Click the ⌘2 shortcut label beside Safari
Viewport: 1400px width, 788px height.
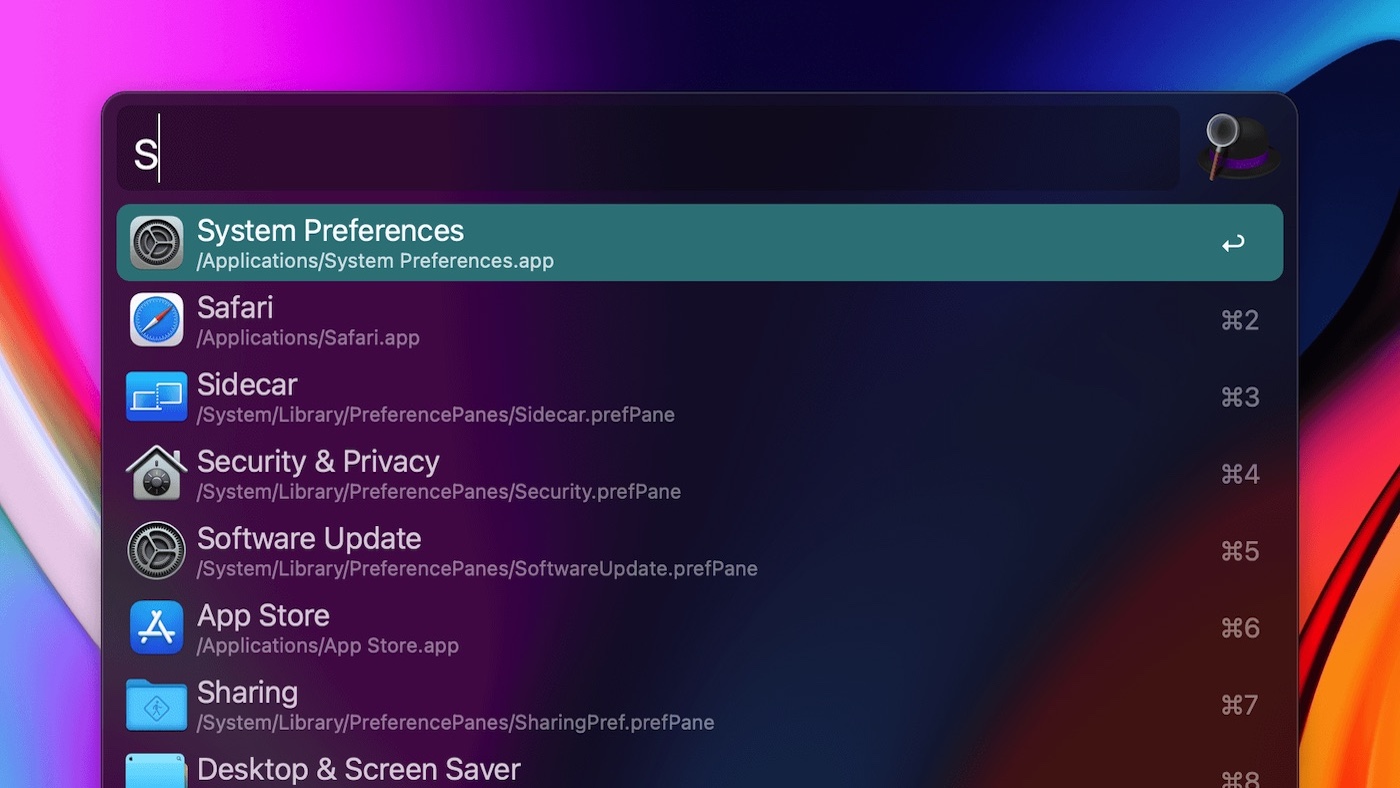1240,320
